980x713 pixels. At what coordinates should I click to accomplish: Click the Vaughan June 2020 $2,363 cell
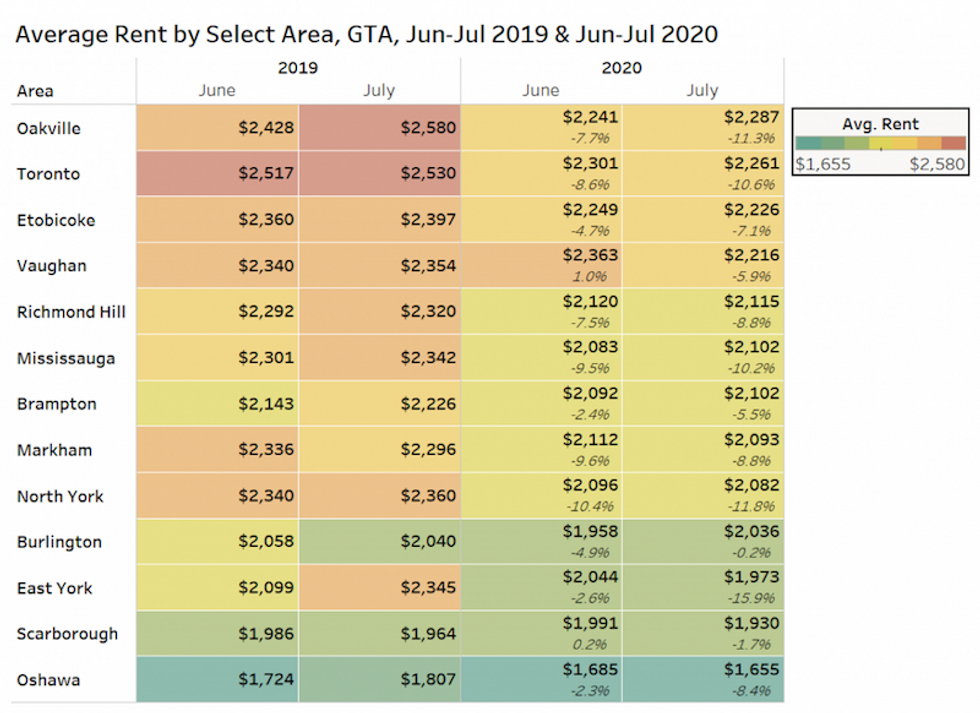pyautogui.click(x=541, y=266)
